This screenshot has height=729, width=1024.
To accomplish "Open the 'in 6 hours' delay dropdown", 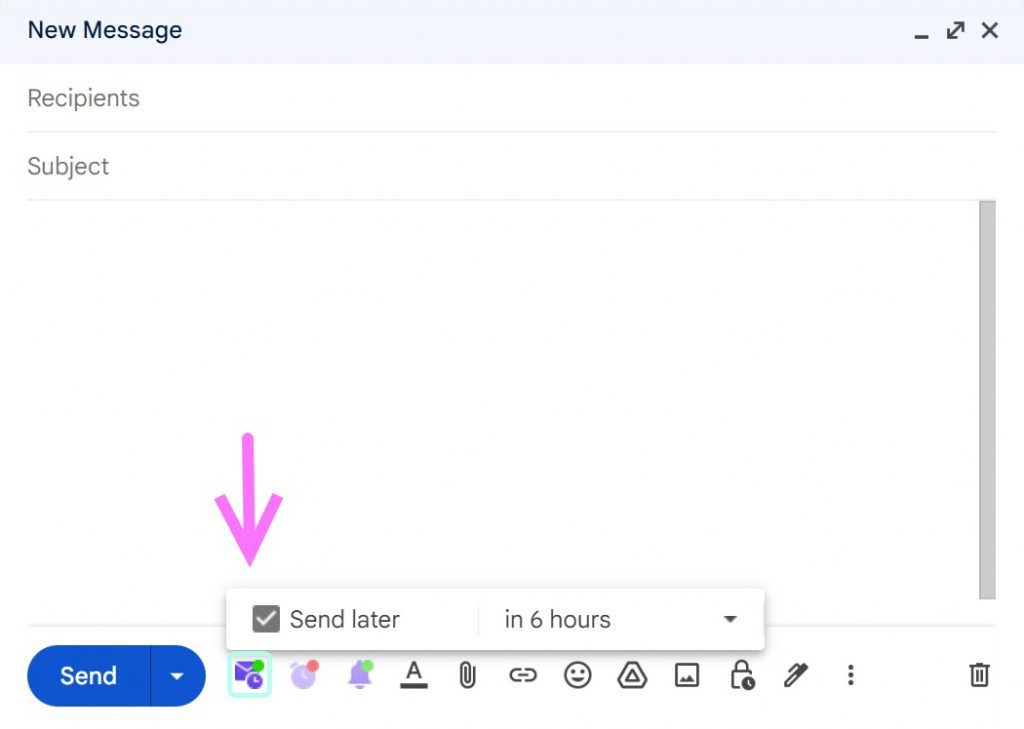I will point(622,620).
